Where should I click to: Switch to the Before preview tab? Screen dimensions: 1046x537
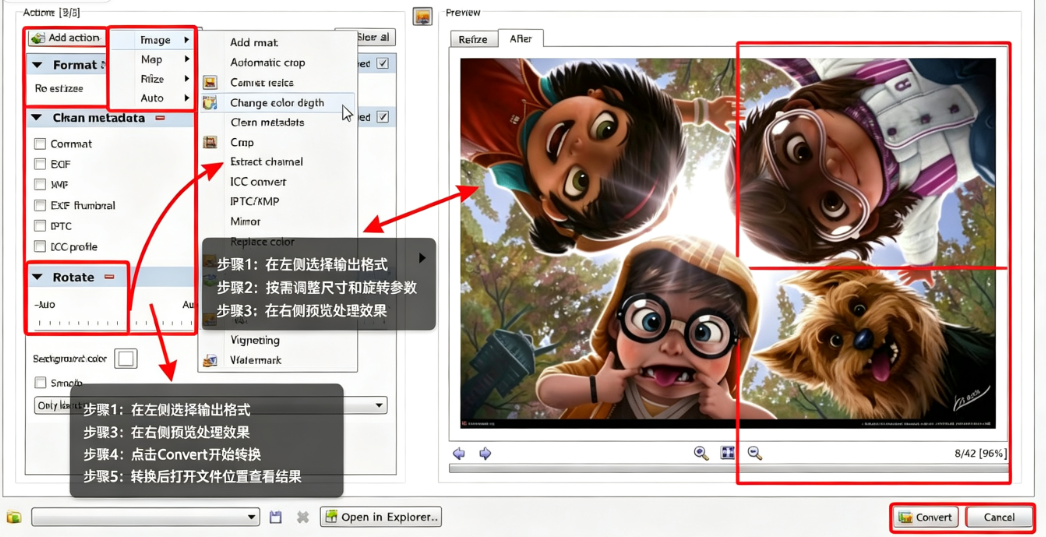click(473, 39)
